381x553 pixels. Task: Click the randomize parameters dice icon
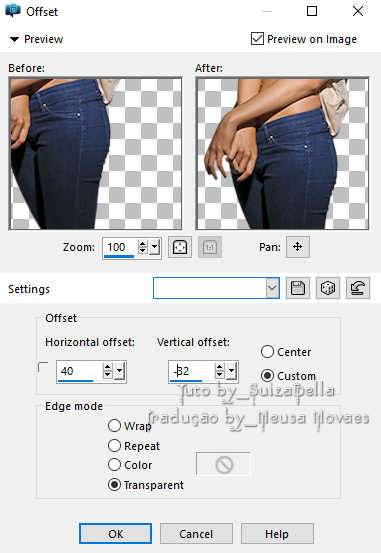pos(328,288)
